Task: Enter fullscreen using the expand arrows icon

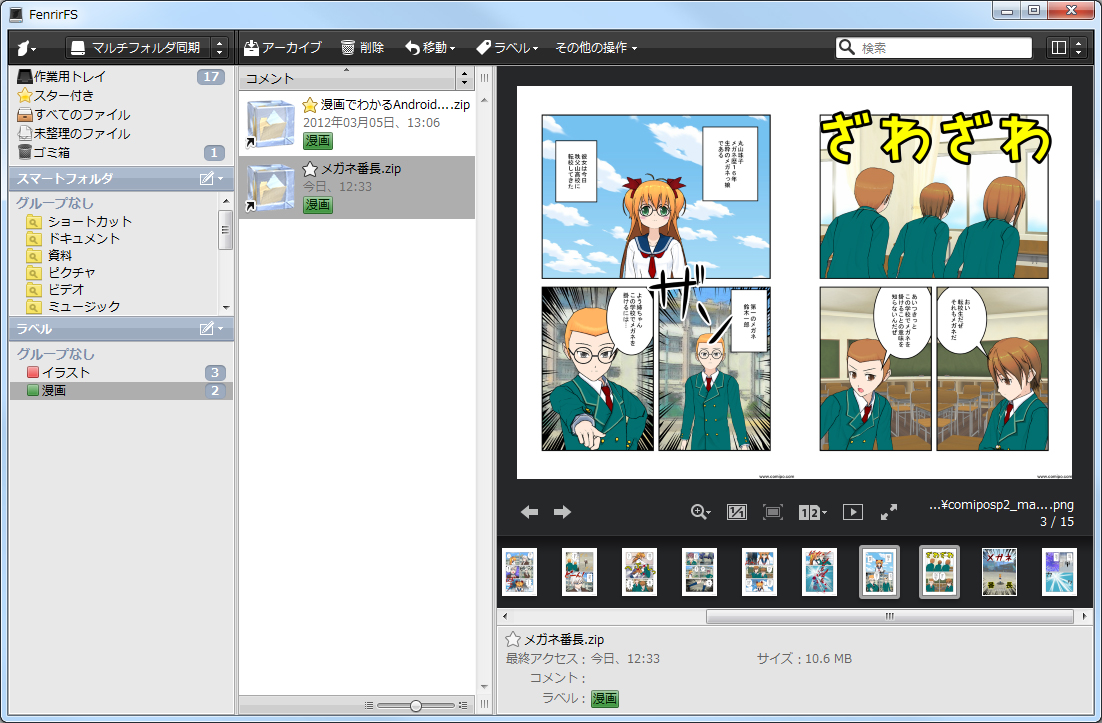Action: click(x=888, y=511)
